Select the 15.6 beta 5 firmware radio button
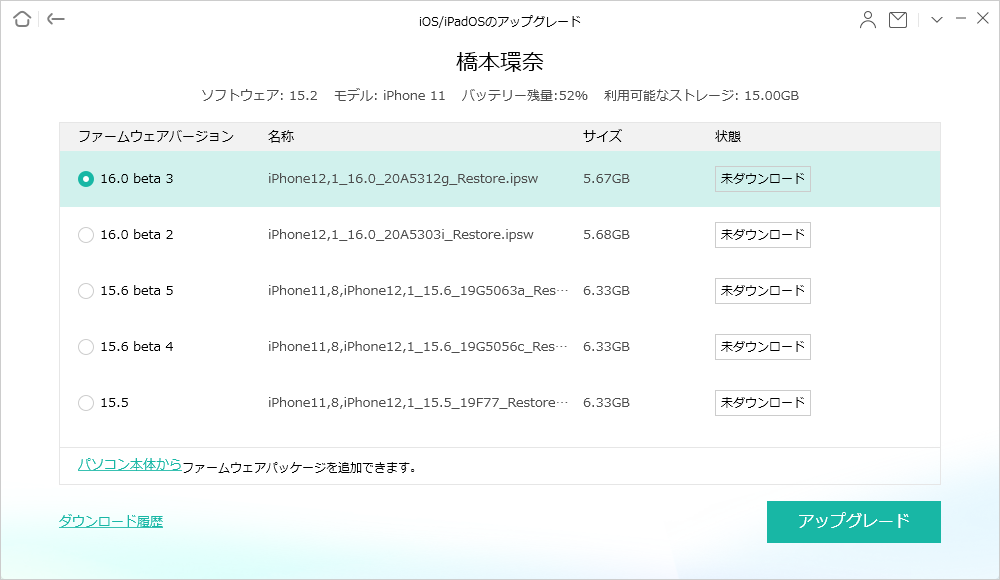 click(85, 291)
